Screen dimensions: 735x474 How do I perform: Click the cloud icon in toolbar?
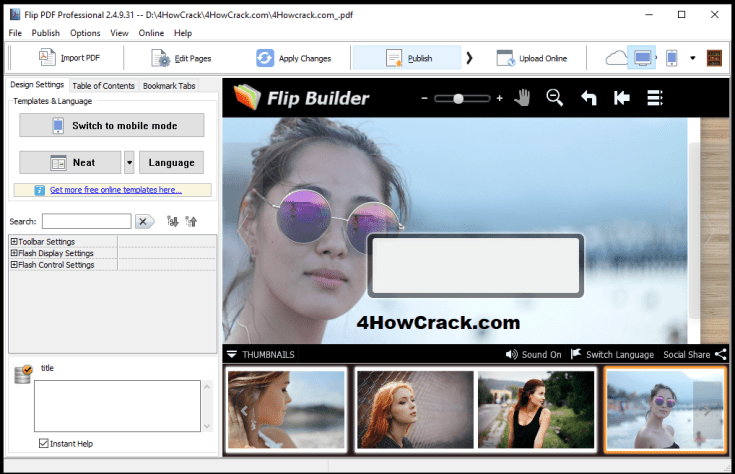[616, 58]
